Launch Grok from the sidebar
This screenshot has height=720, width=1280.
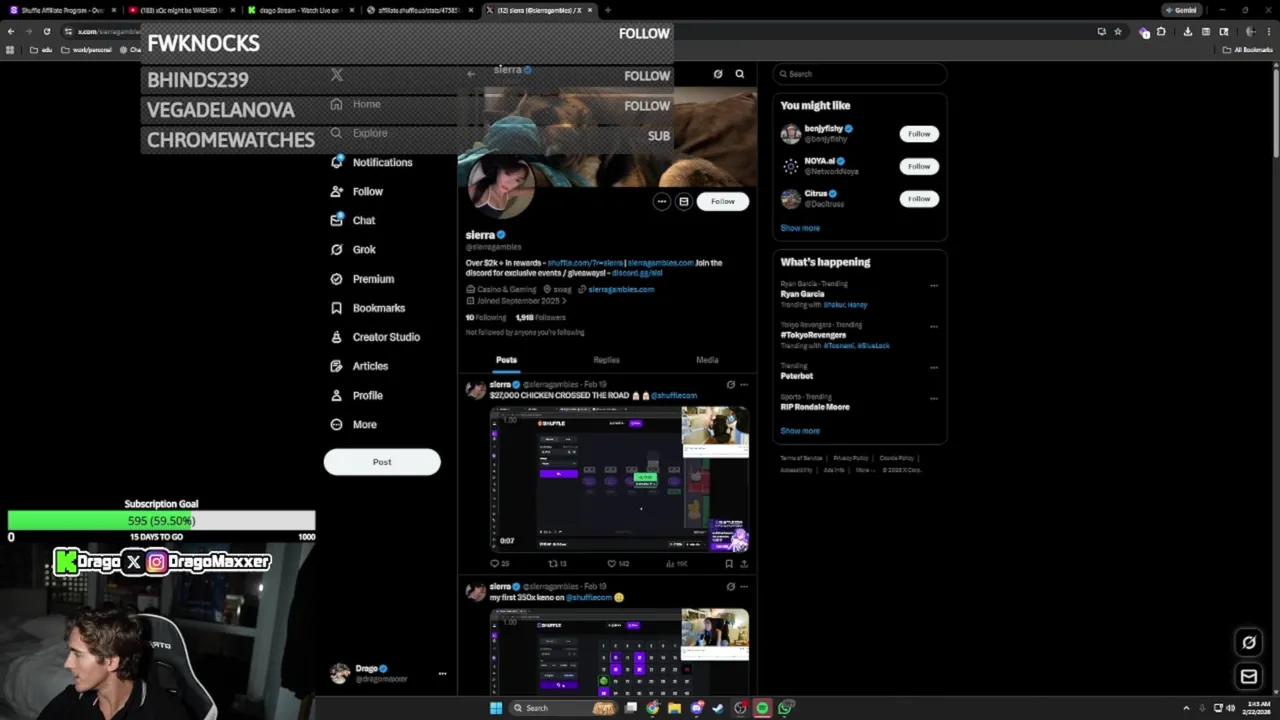[353, 249]
